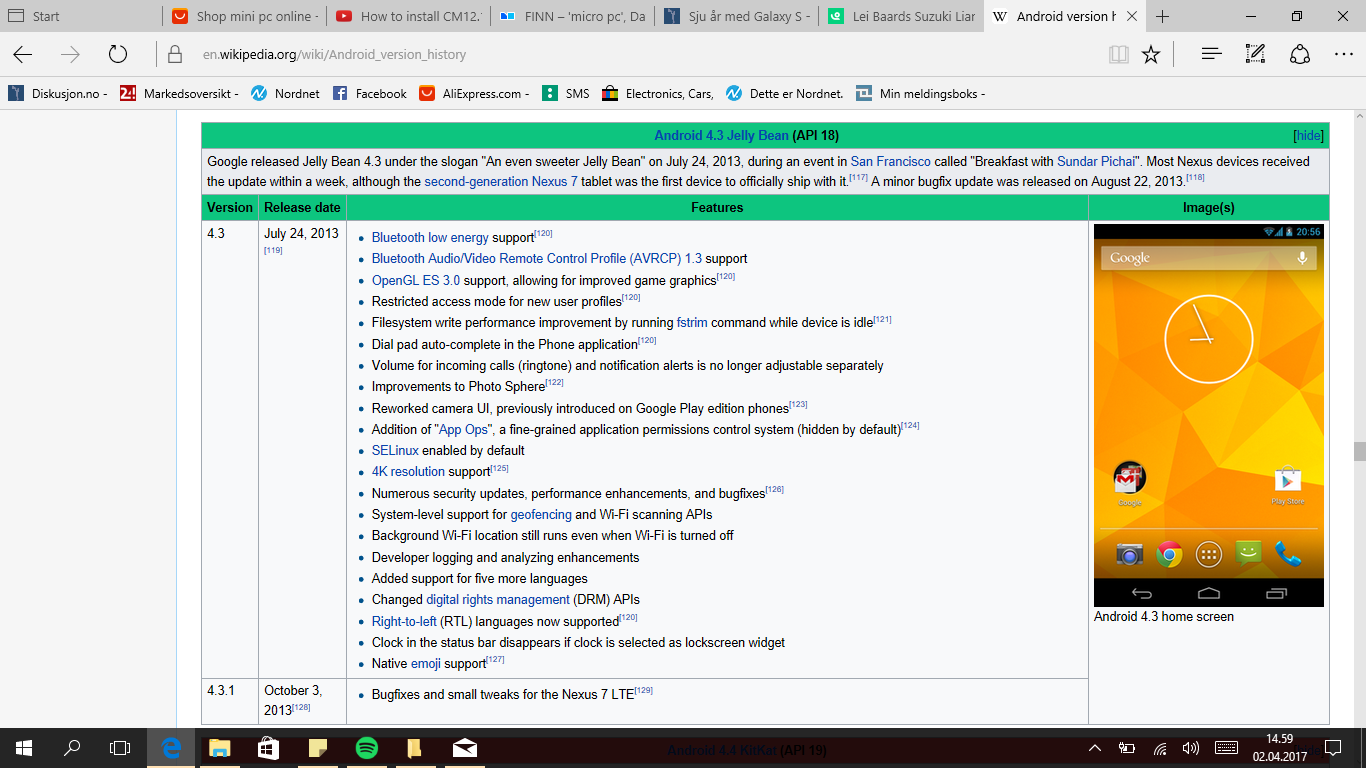Open the App Ops link
Viewport: 1366px width, 768px height.
[x=463, y=430]
